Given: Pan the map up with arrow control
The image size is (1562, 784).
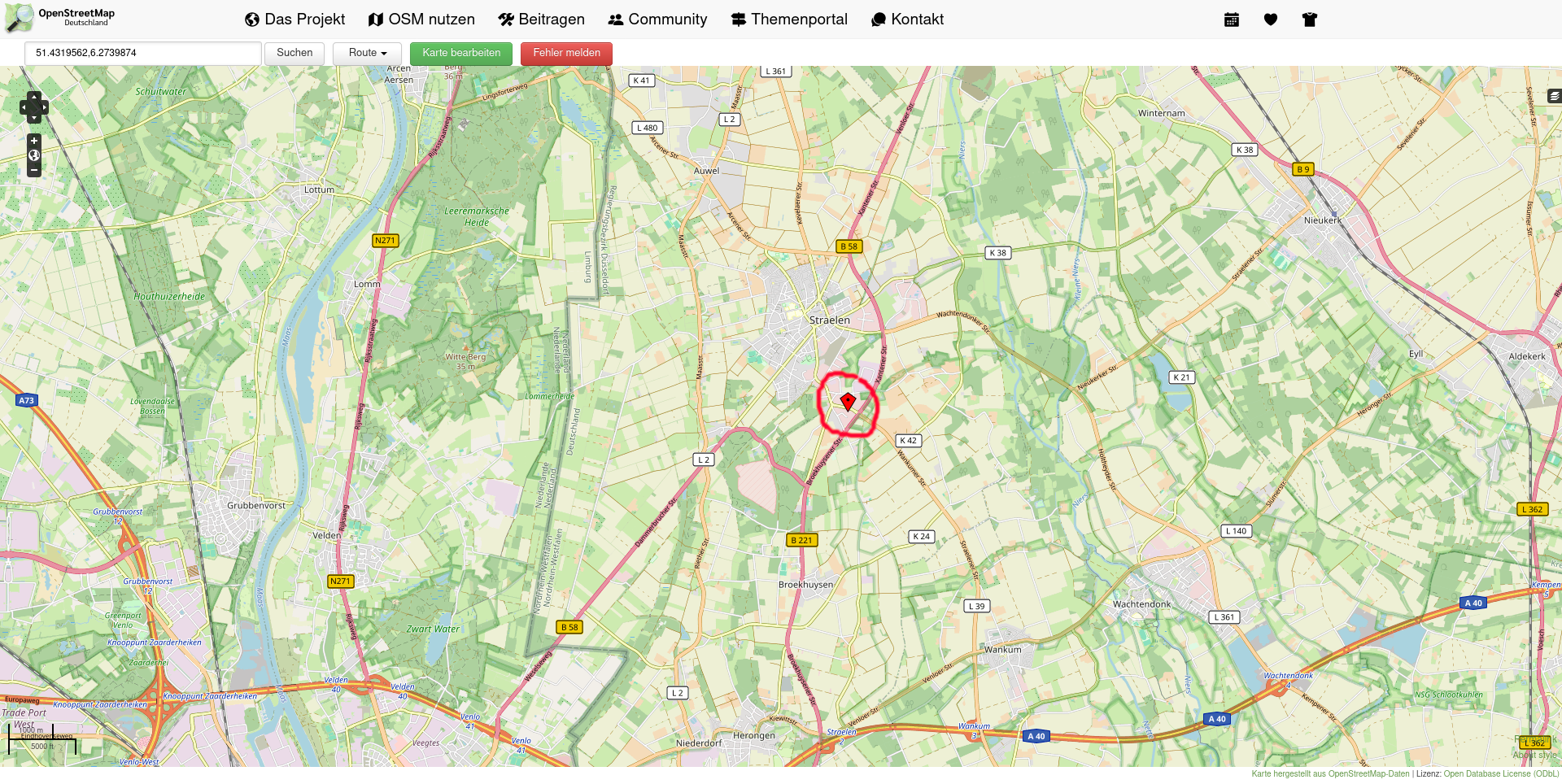Looking at the screenshot, I should click(34, 97).
